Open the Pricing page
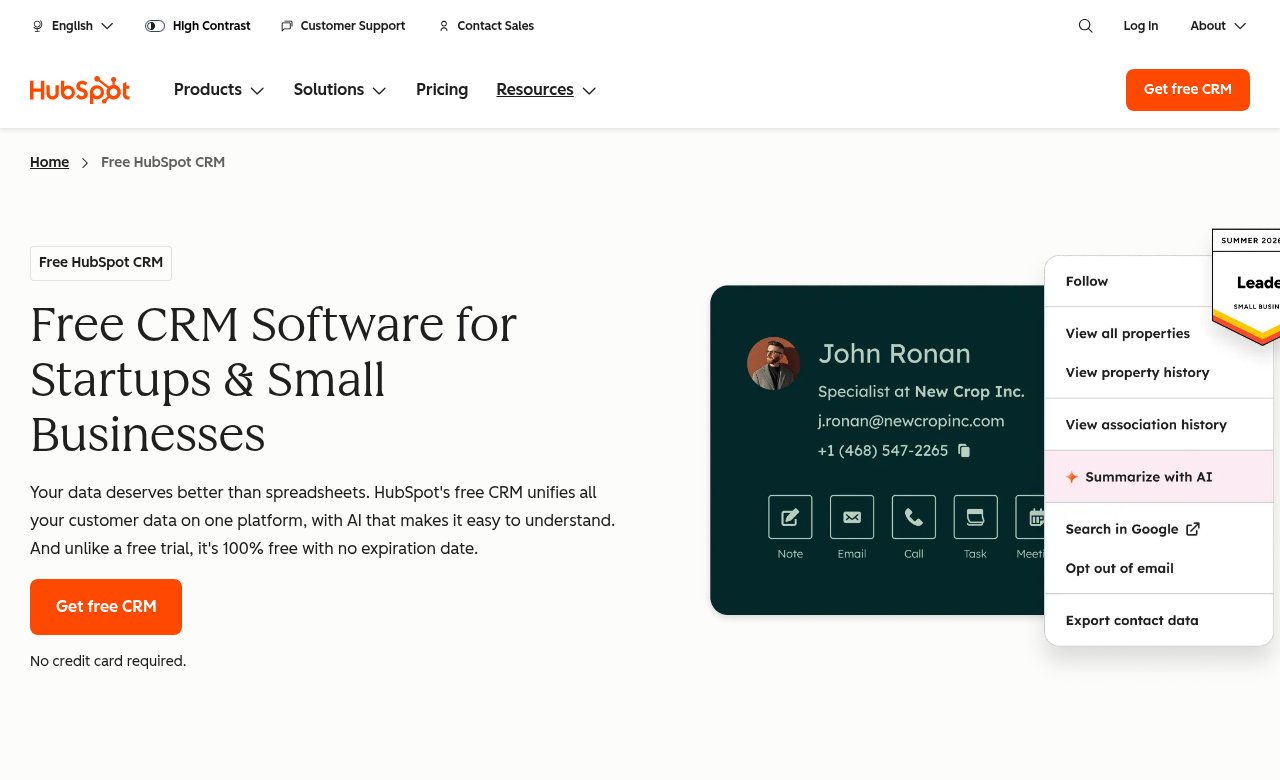The height and width of the screenshot is (780, 1280). (442, 90)
